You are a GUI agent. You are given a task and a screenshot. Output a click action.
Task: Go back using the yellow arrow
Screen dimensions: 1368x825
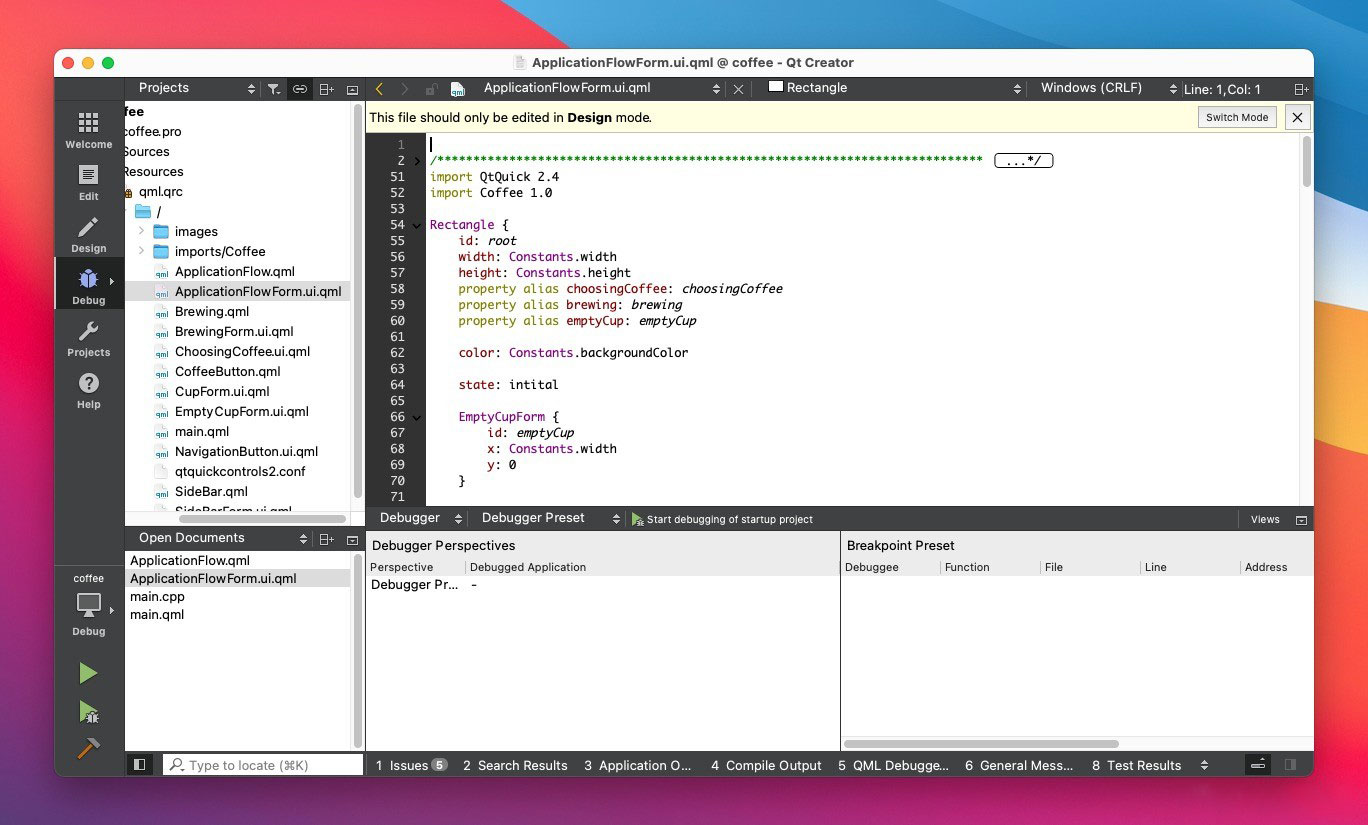(379, 89)
